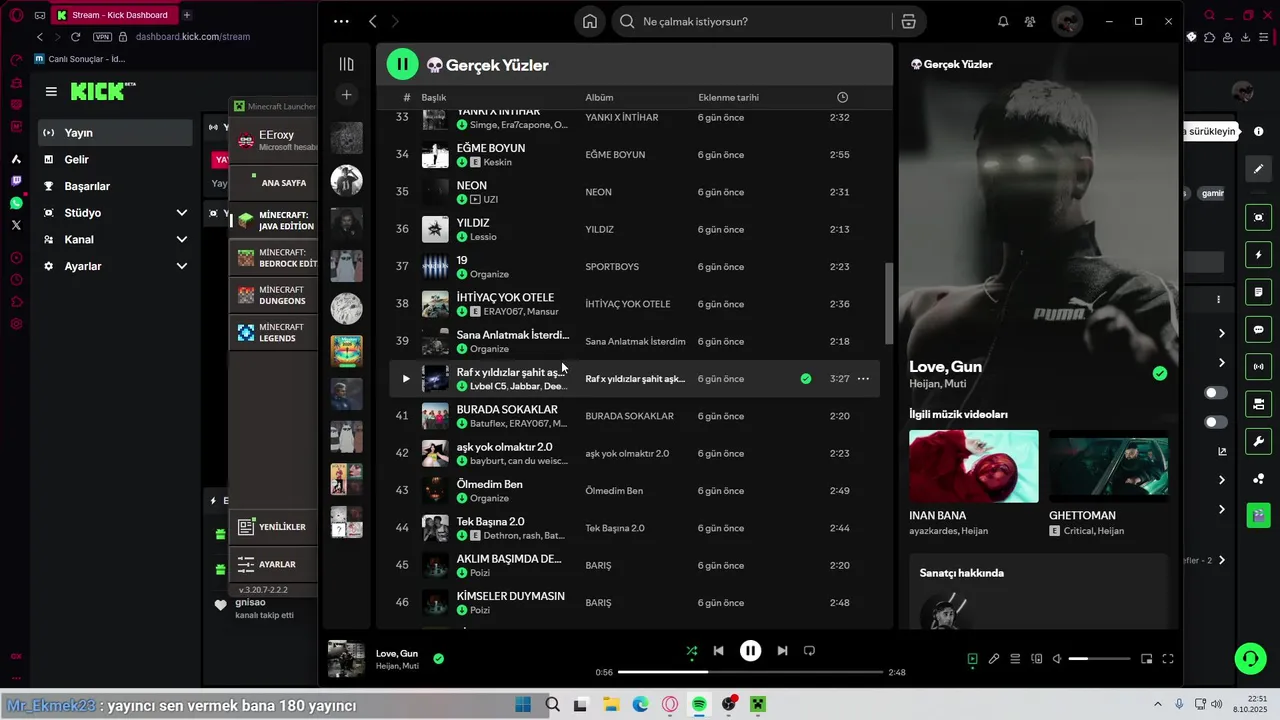Screen dimensions: 1280x720
Task: Open the Spotify three-dot app menu
Action: (x=341, y=21)
